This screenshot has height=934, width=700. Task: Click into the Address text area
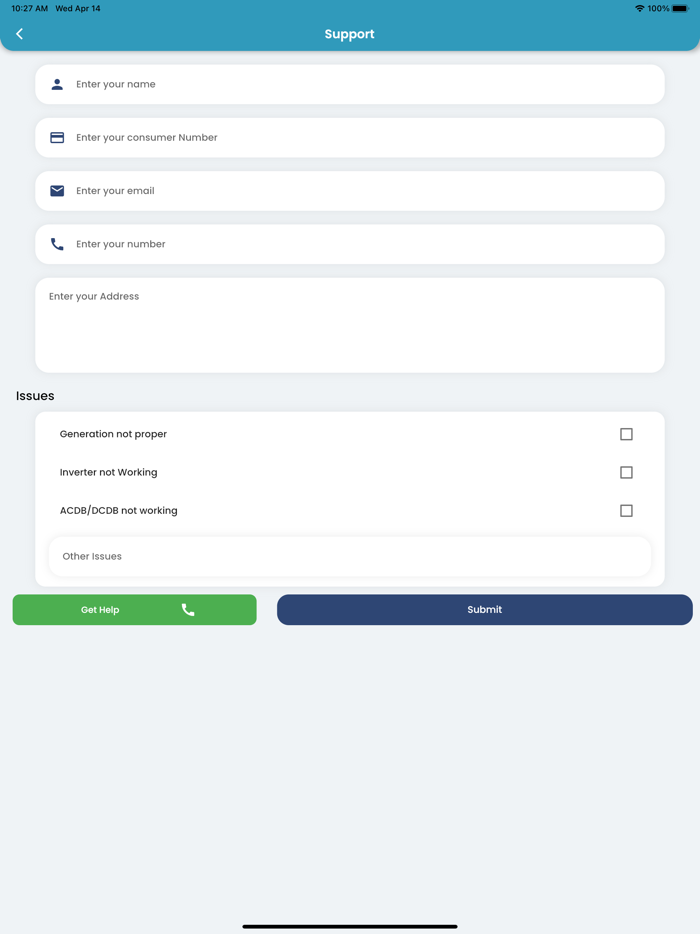[350, 325]
